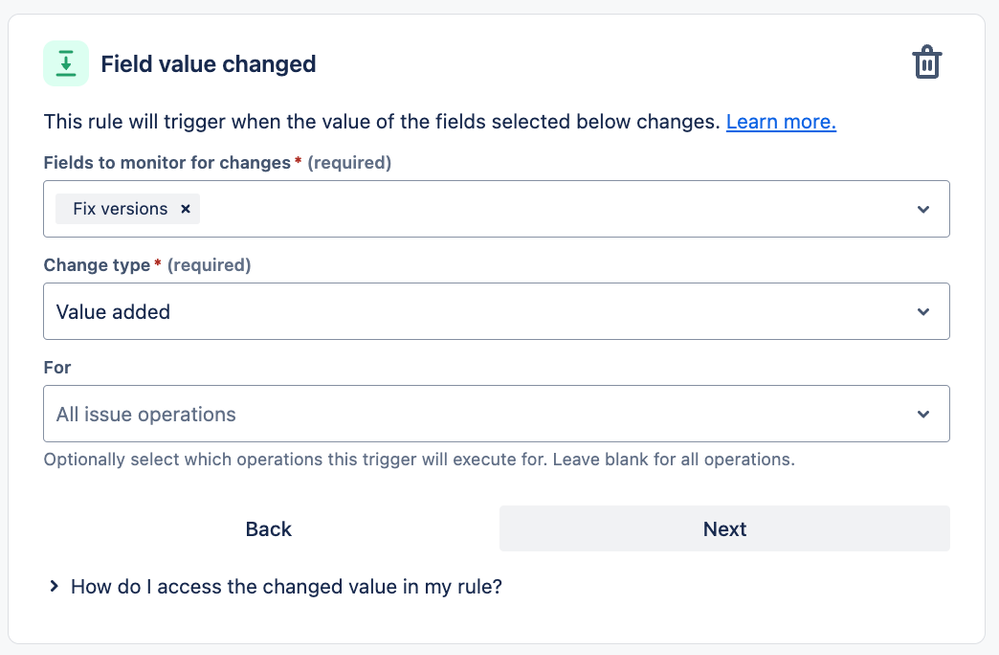Remove the Fix versions tag

click(x=185, y=209)
